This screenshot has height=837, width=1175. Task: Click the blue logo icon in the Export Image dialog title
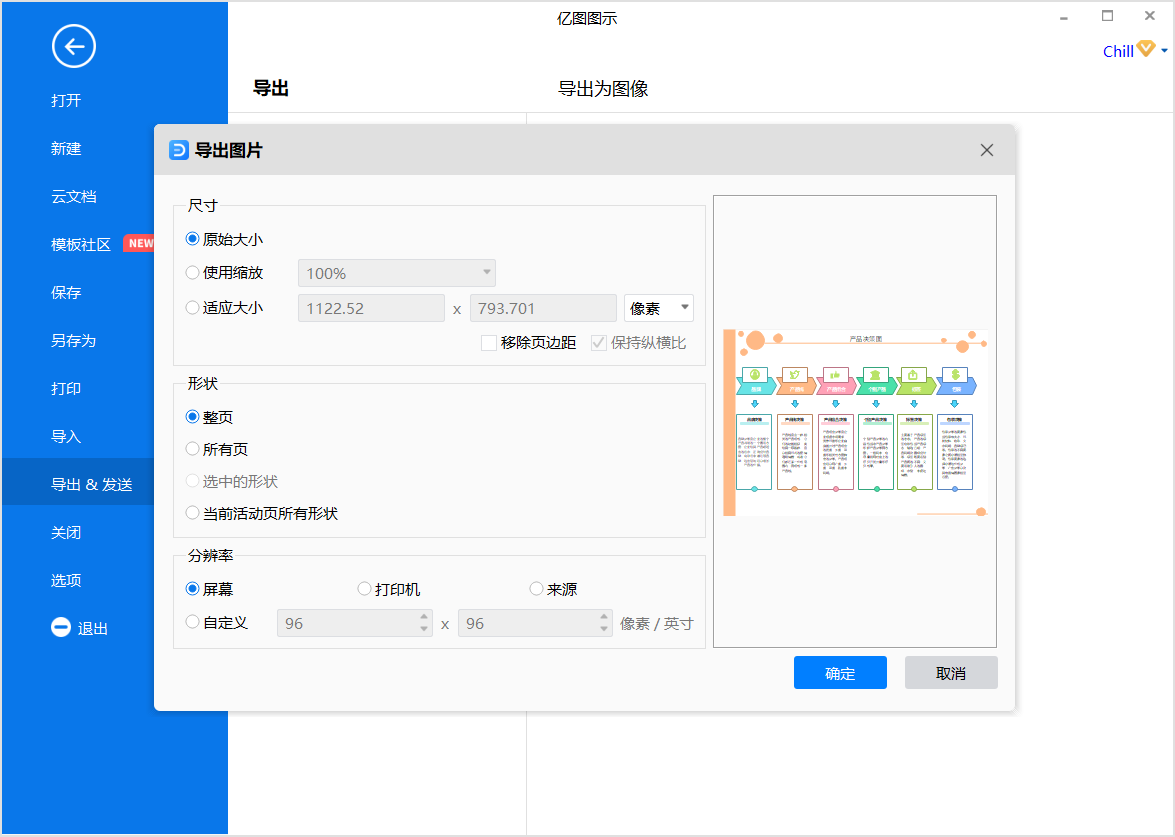click(x=178, y=150)
